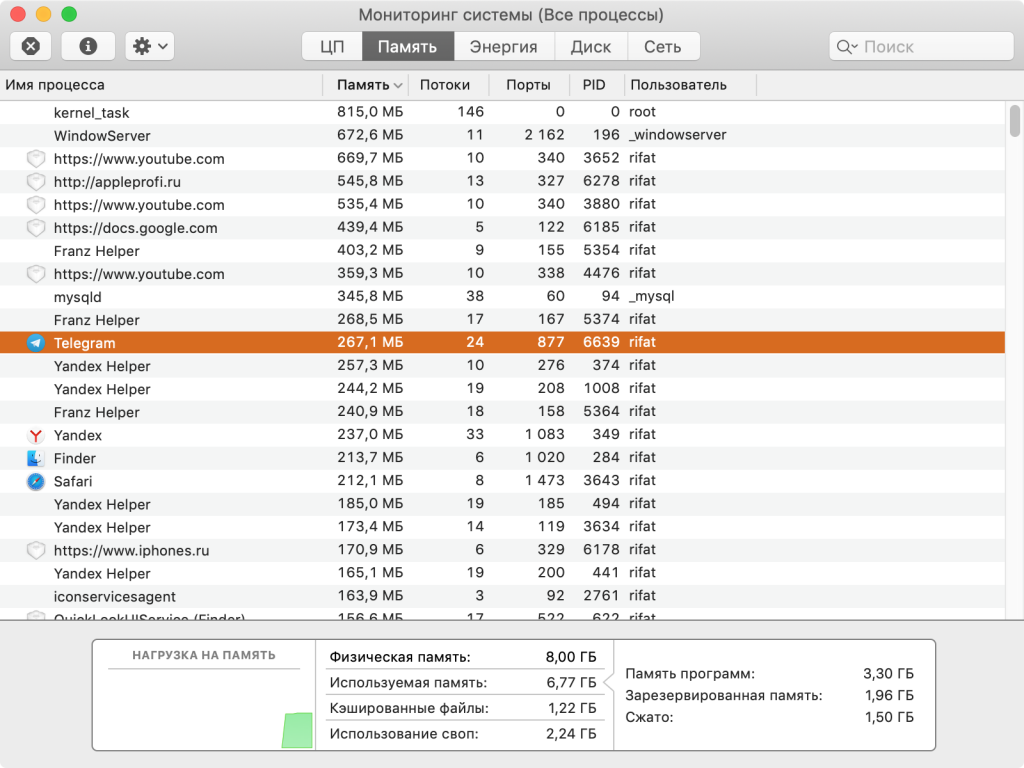The image size is (1024, 768).
Task: Click the Finder icon in process list
Action: pyautogui.click(x=35, y=458)
